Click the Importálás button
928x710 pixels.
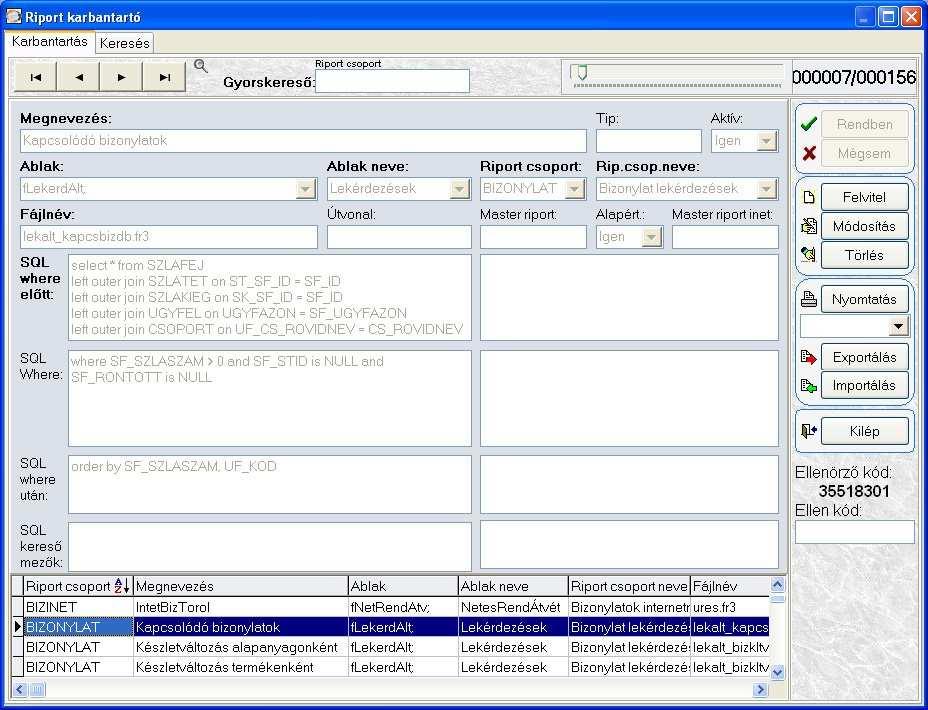(864, 386)
